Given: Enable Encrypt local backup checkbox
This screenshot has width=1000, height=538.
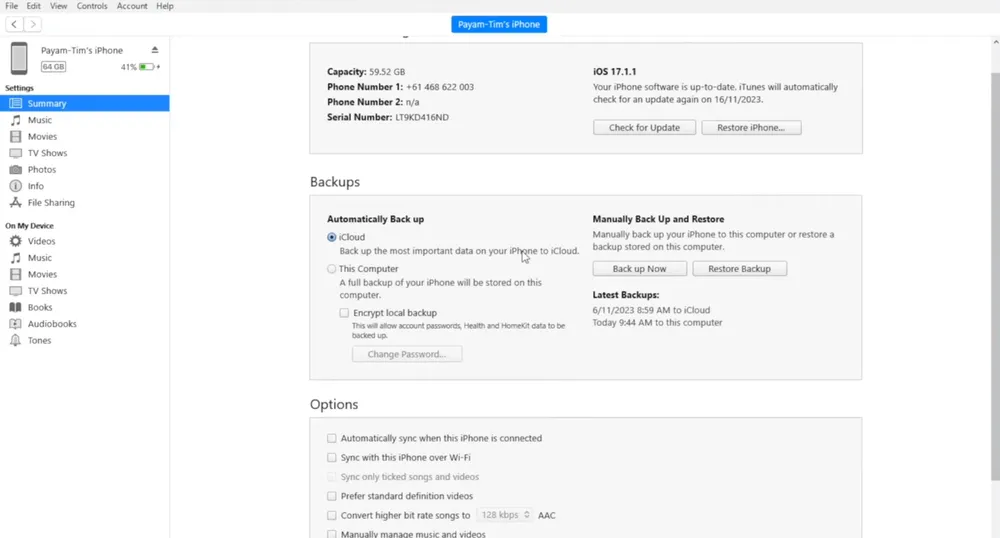Looking at the screenshot, I should coord(344,313).
